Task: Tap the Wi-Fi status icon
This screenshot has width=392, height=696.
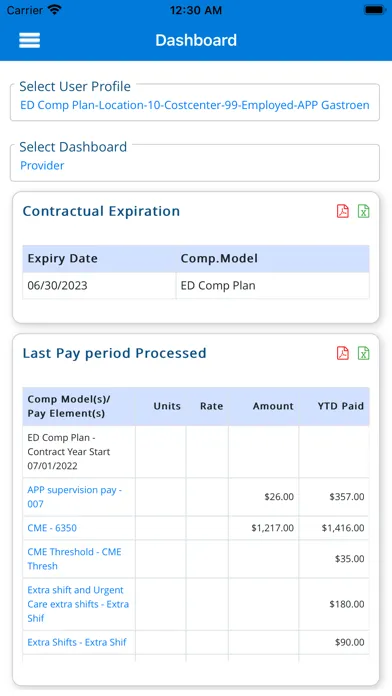Action: (55, 10)
